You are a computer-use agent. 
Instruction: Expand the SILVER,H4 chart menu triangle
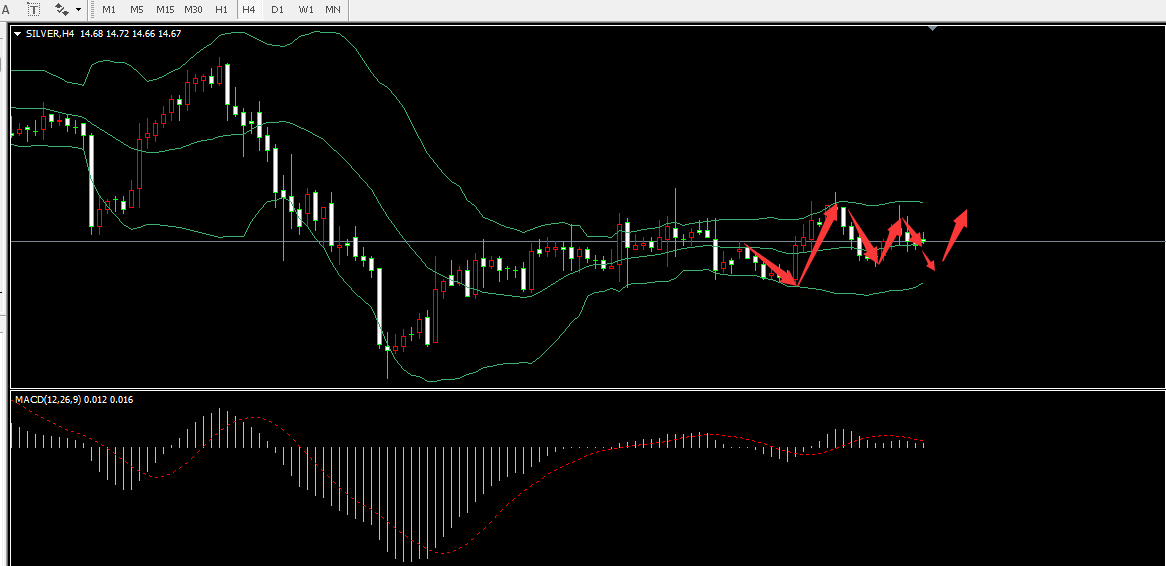tap(17, 34)
